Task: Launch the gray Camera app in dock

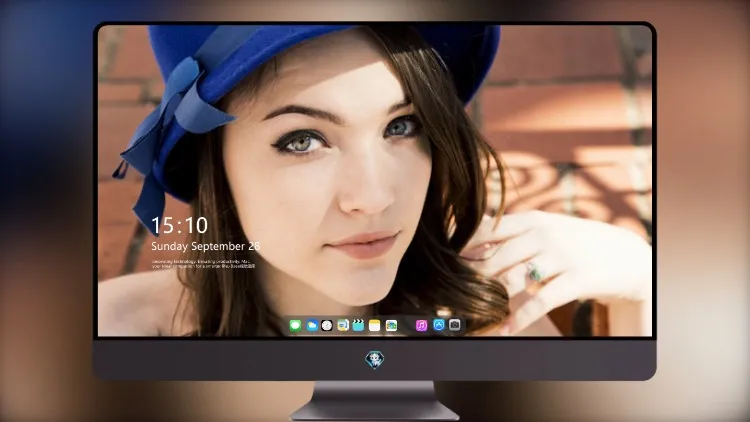Action: pos(455,325)
